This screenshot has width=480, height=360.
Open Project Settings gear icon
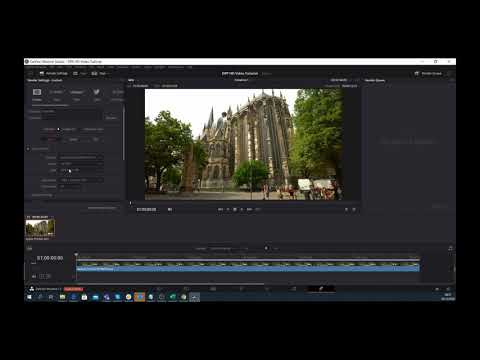(448, 289)
